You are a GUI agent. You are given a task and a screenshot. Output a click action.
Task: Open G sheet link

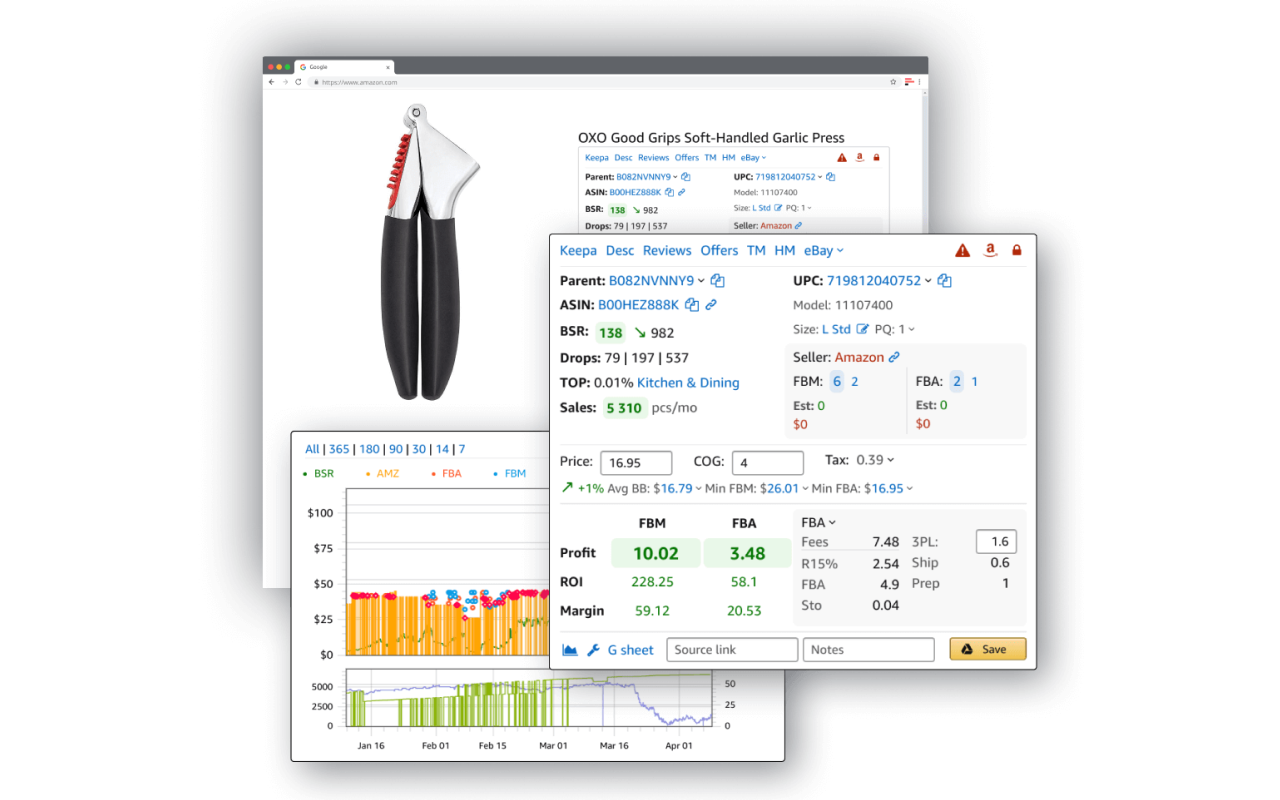point(630,650)
